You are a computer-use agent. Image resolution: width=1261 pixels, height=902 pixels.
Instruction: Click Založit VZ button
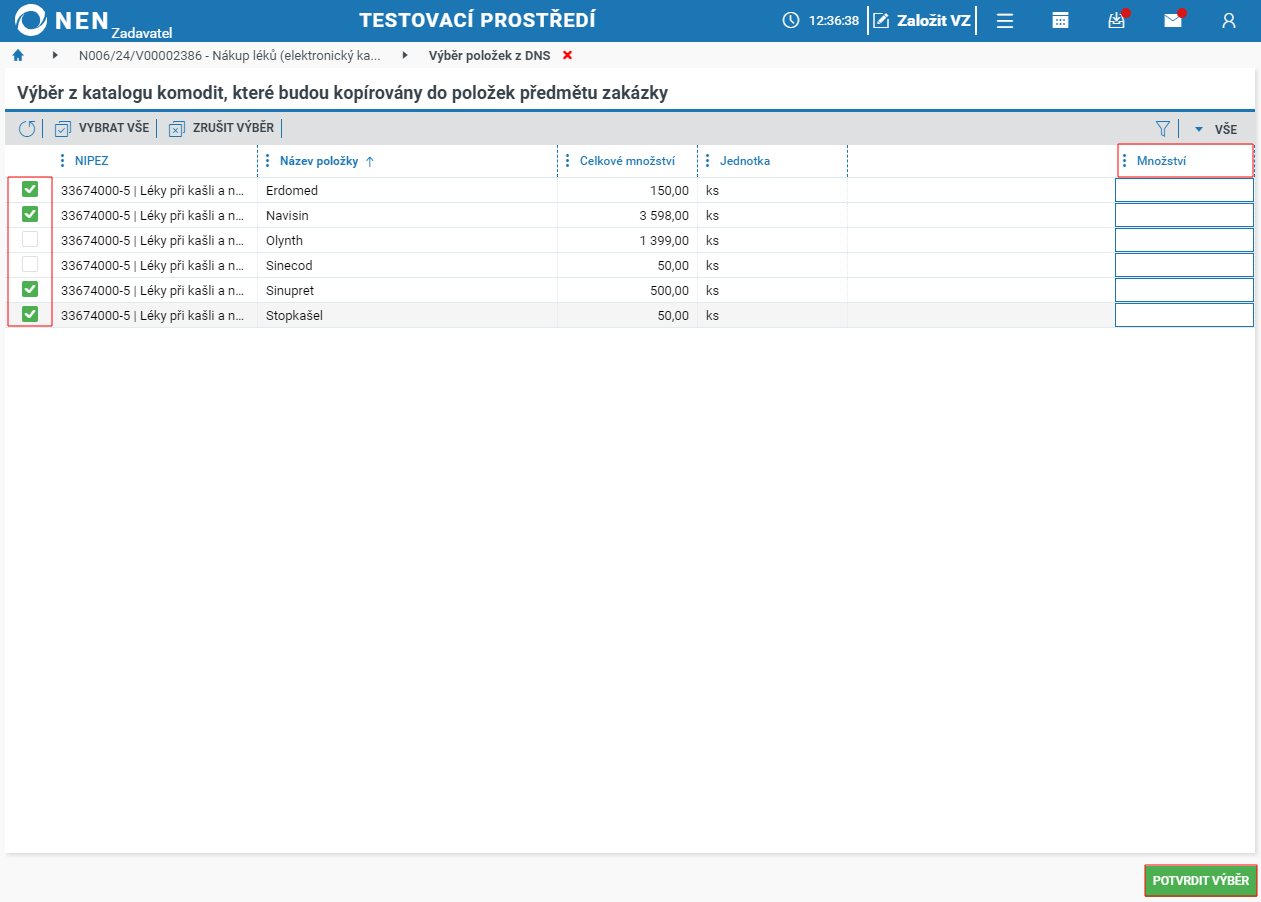click(x=922, y=20)
